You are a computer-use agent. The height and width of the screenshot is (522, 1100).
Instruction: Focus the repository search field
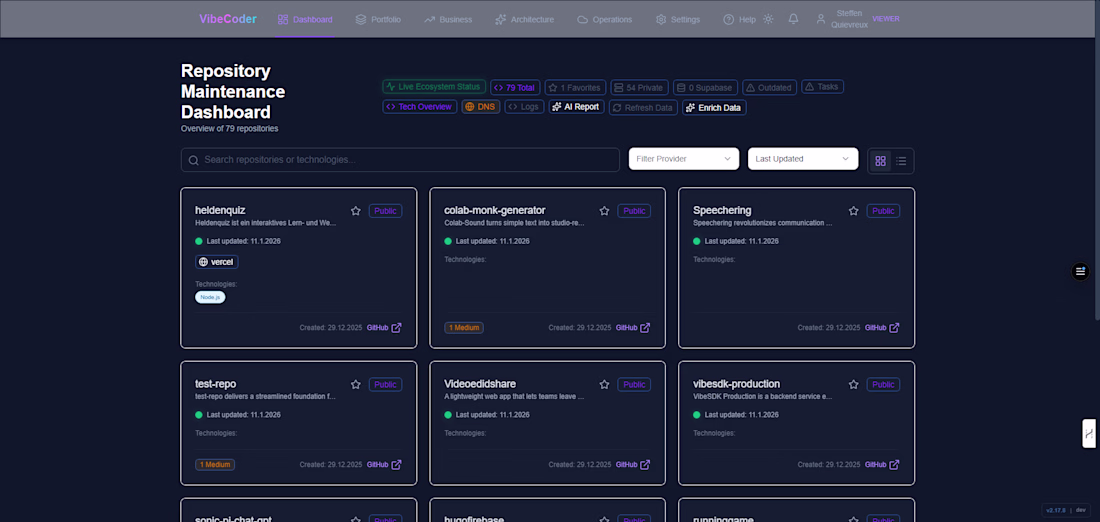click(400, 160)
